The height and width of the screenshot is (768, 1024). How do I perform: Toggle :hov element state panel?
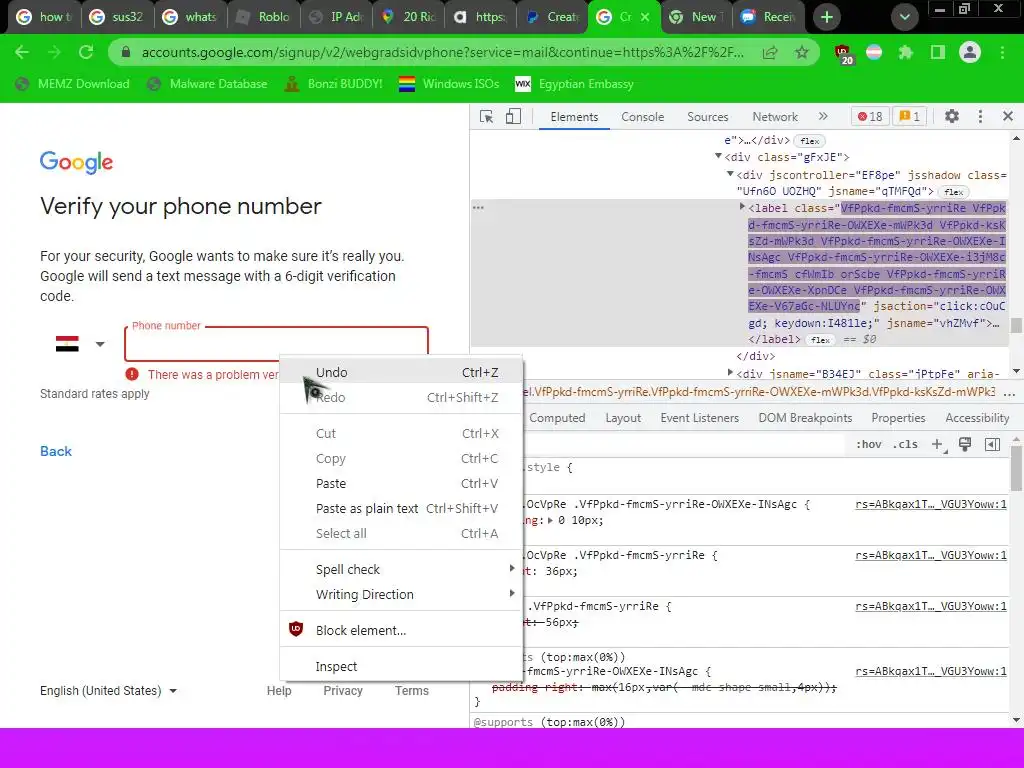(x=869, y=444)
